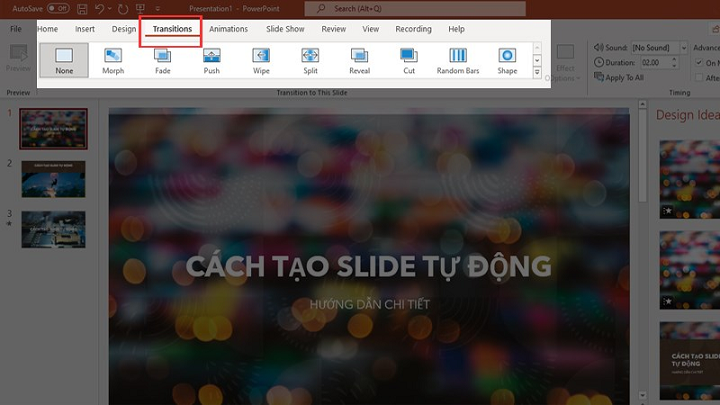The width and height of the screenshot is (720, 405).
Task: Apply the Reveal transition
Action: click(360, 60)
